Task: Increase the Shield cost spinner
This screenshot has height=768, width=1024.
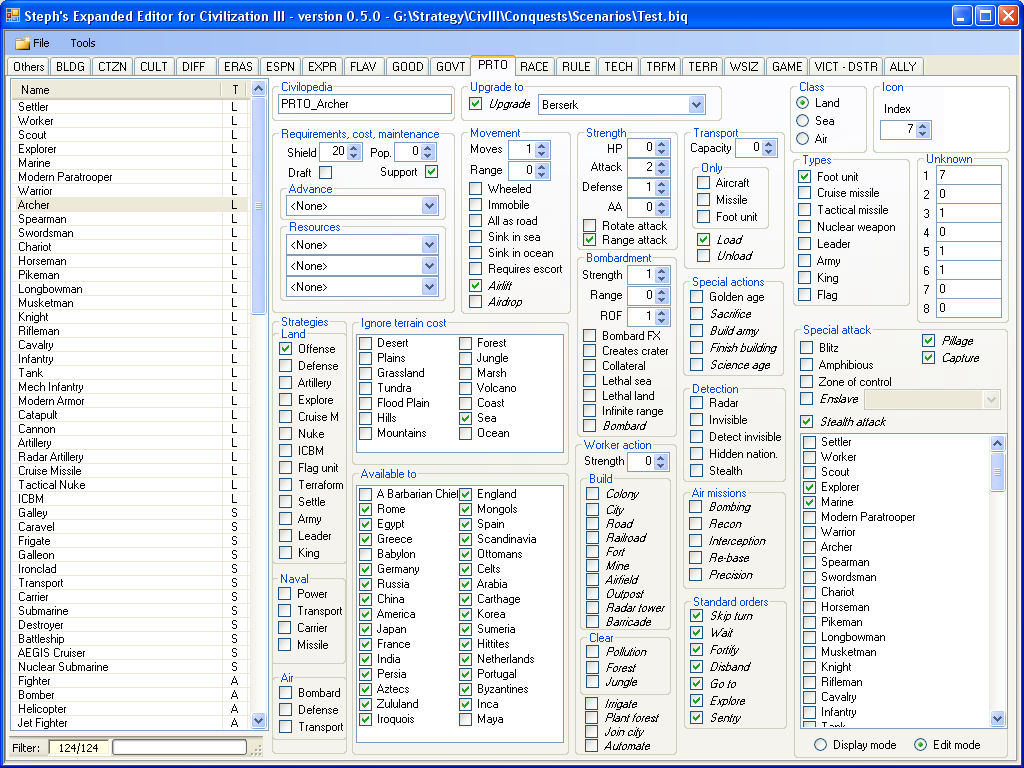Action: [354, 148]
